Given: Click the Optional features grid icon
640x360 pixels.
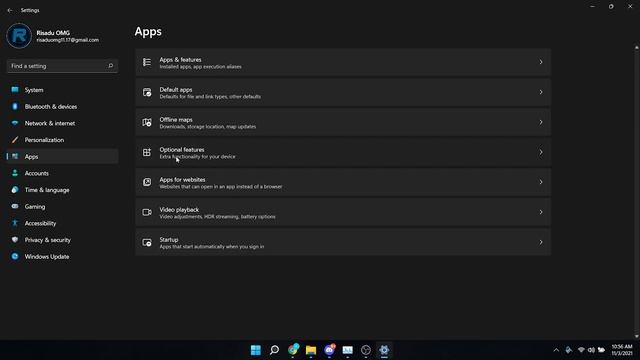Looking at the screenshot, I should click(x=147, y=152).
